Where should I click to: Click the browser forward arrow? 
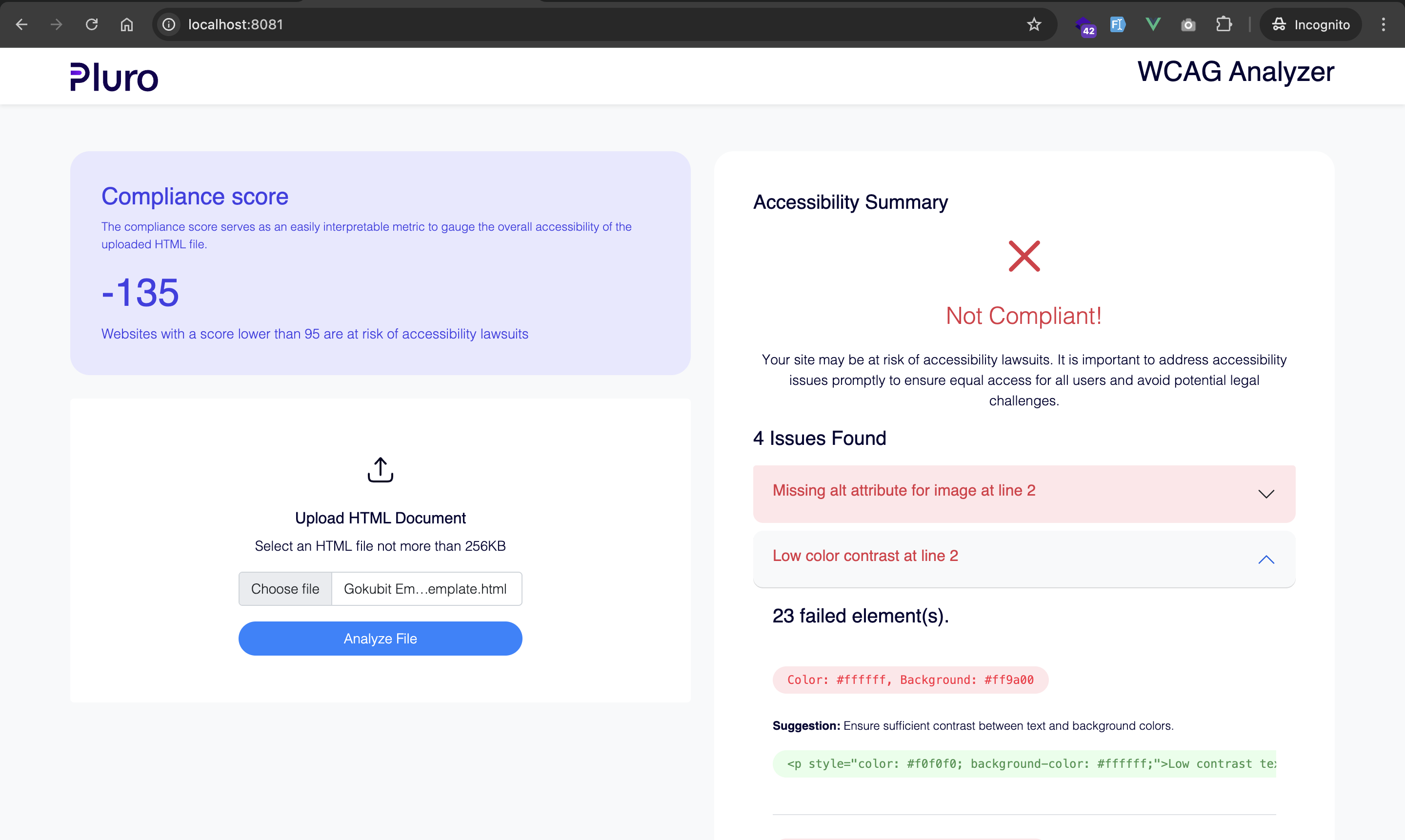tap(56, 24)
